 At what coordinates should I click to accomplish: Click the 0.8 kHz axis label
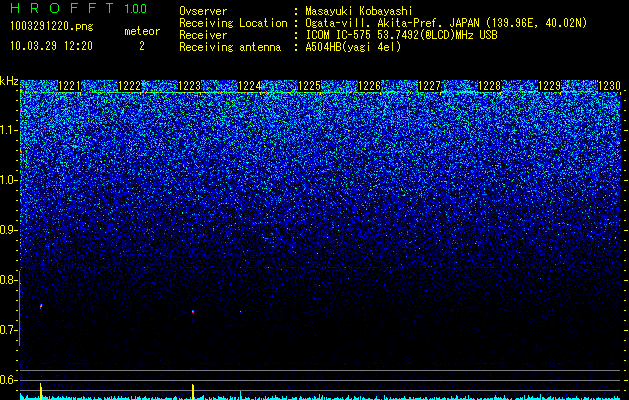pos(8,280)
